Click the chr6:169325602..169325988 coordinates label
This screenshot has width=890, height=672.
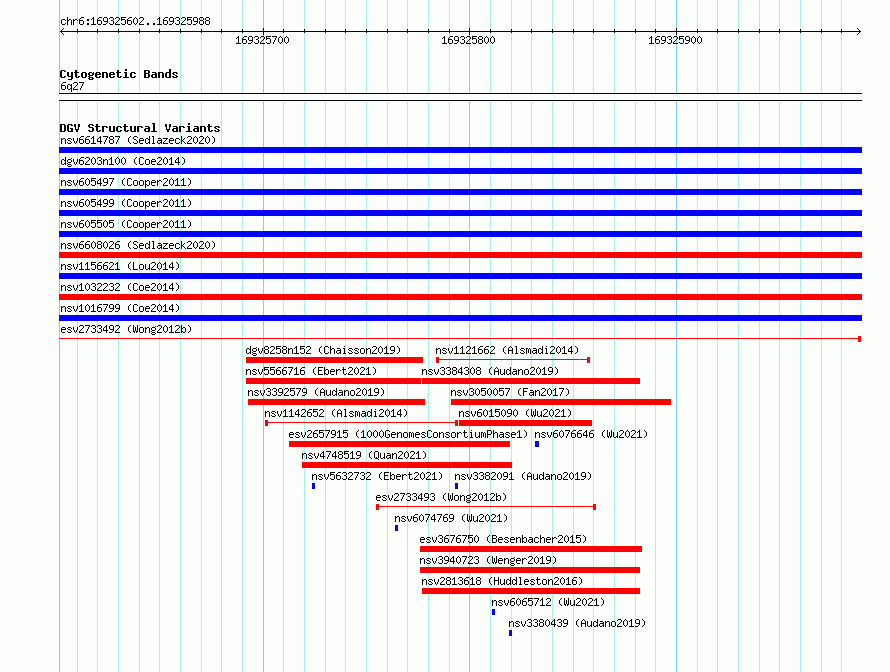(135, 21)
